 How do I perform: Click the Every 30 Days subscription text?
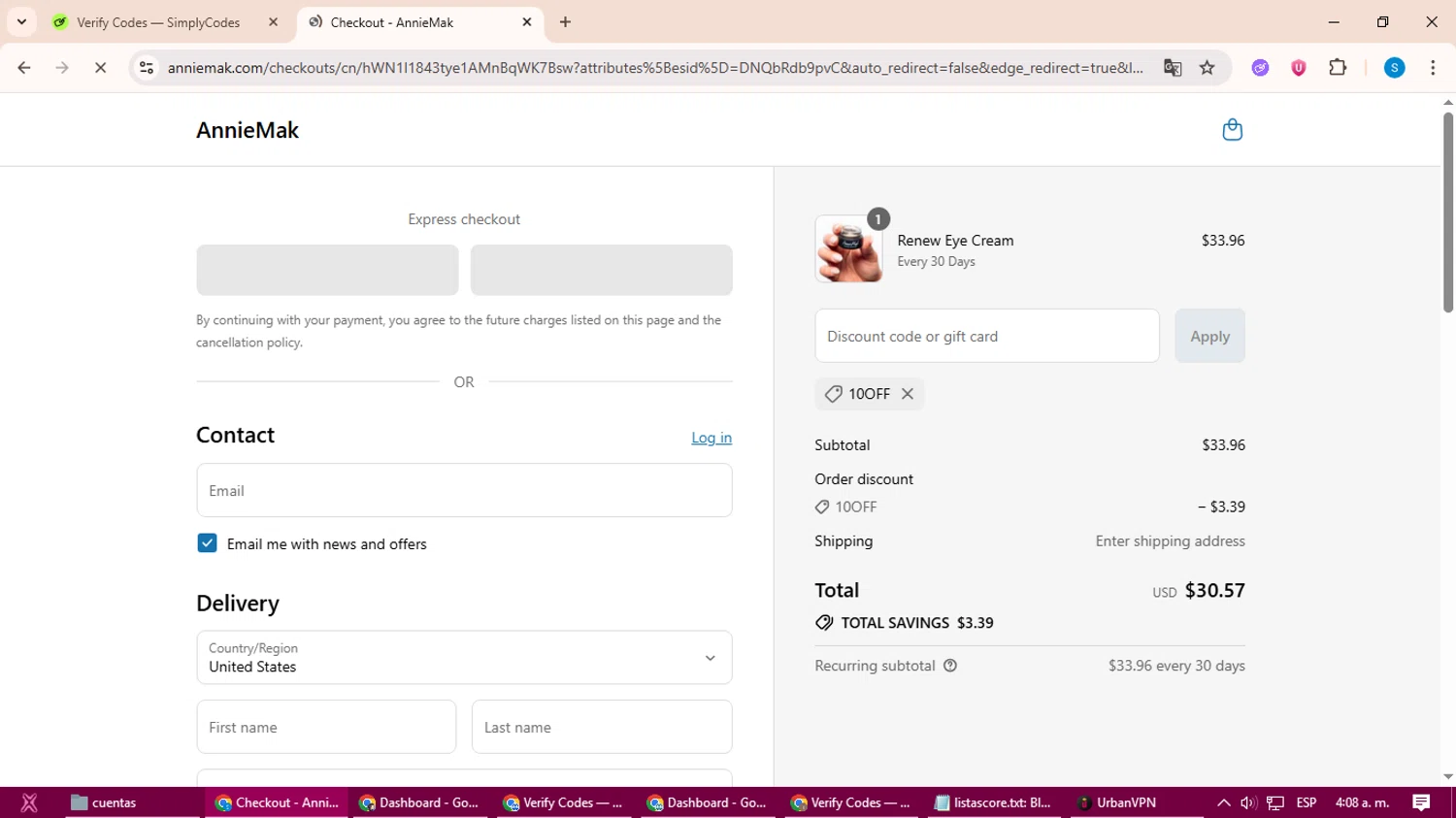point(936,262)
